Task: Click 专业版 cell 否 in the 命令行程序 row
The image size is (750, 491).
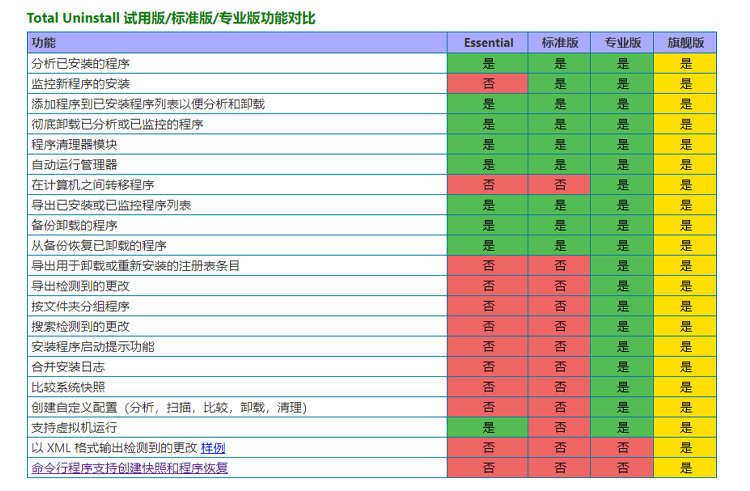Action: click(x=622, y=468)
